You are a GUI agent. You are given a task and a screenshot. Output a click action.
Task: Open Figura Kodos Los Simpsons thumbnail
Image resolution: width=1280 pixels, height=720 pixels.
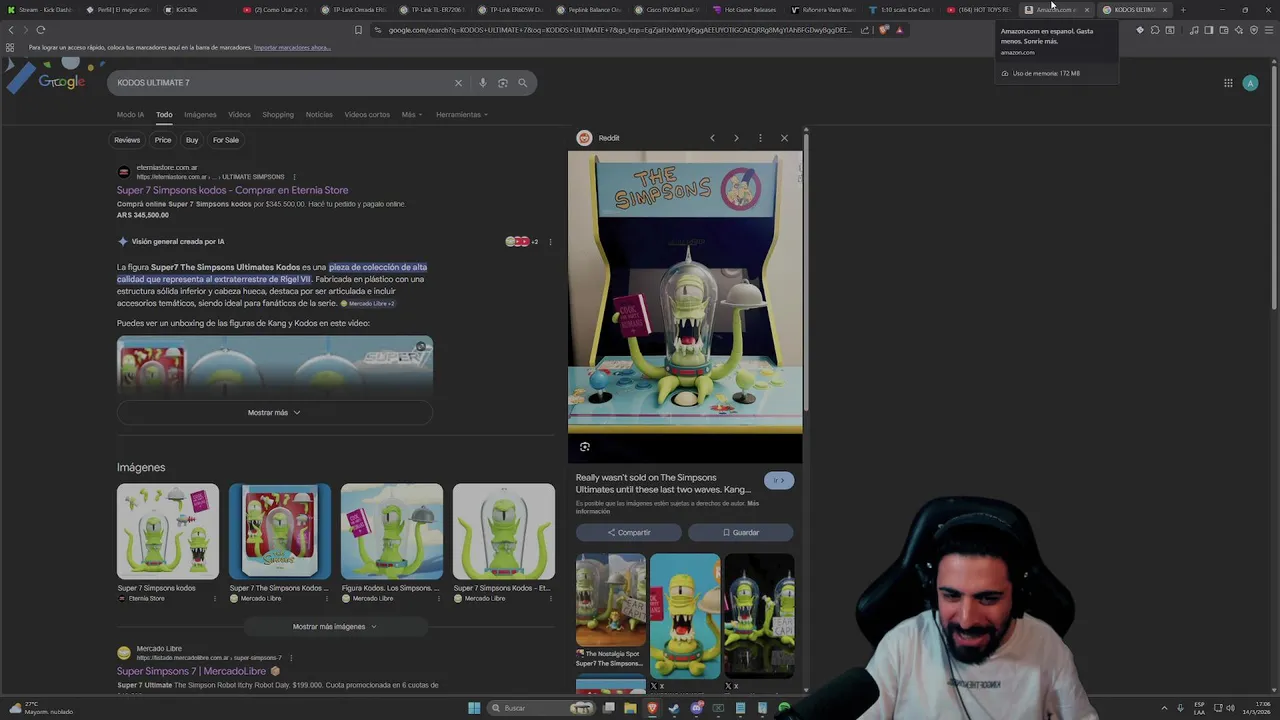392,532
